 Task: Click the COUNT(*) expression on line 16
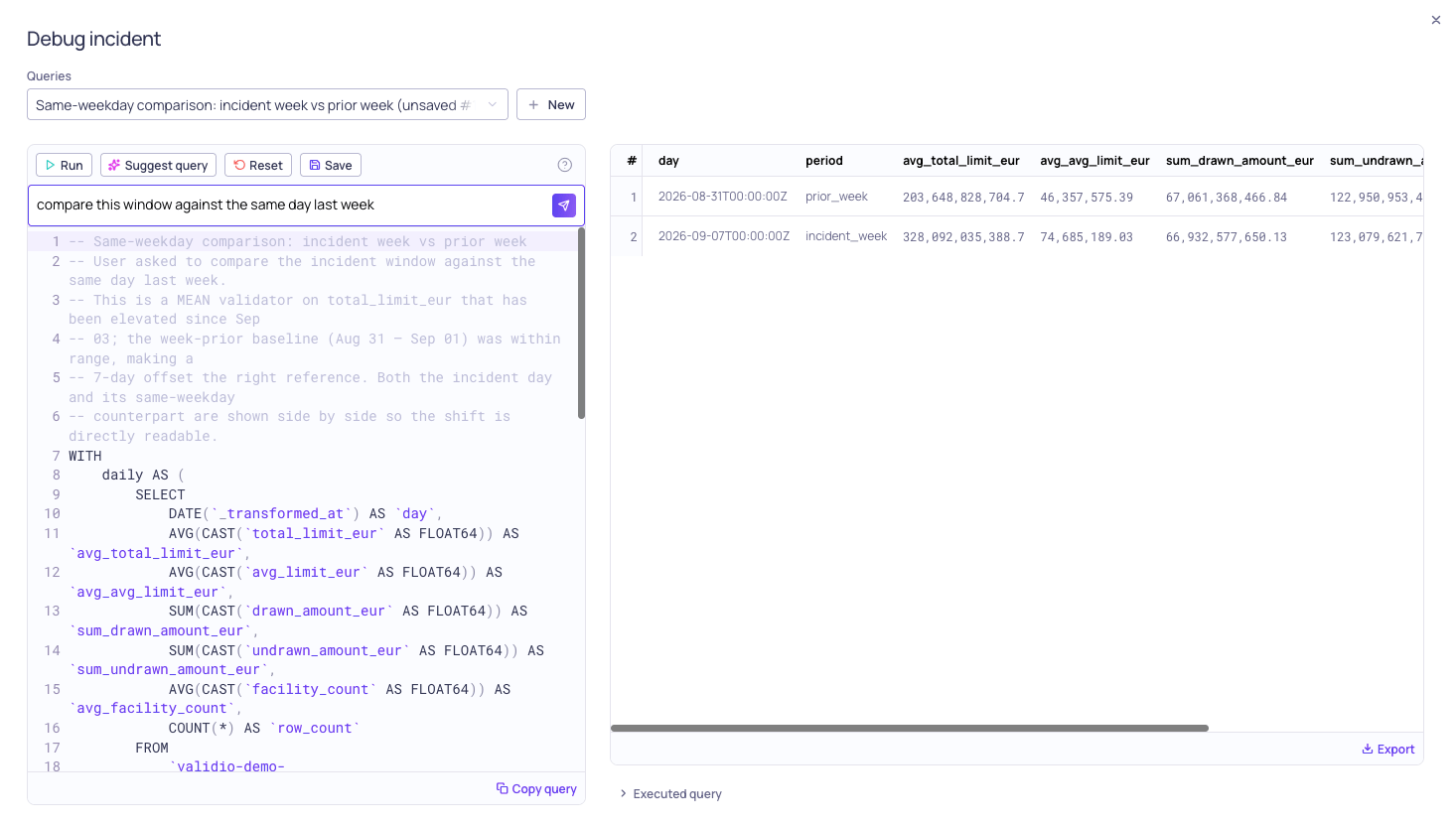(202, 728)
